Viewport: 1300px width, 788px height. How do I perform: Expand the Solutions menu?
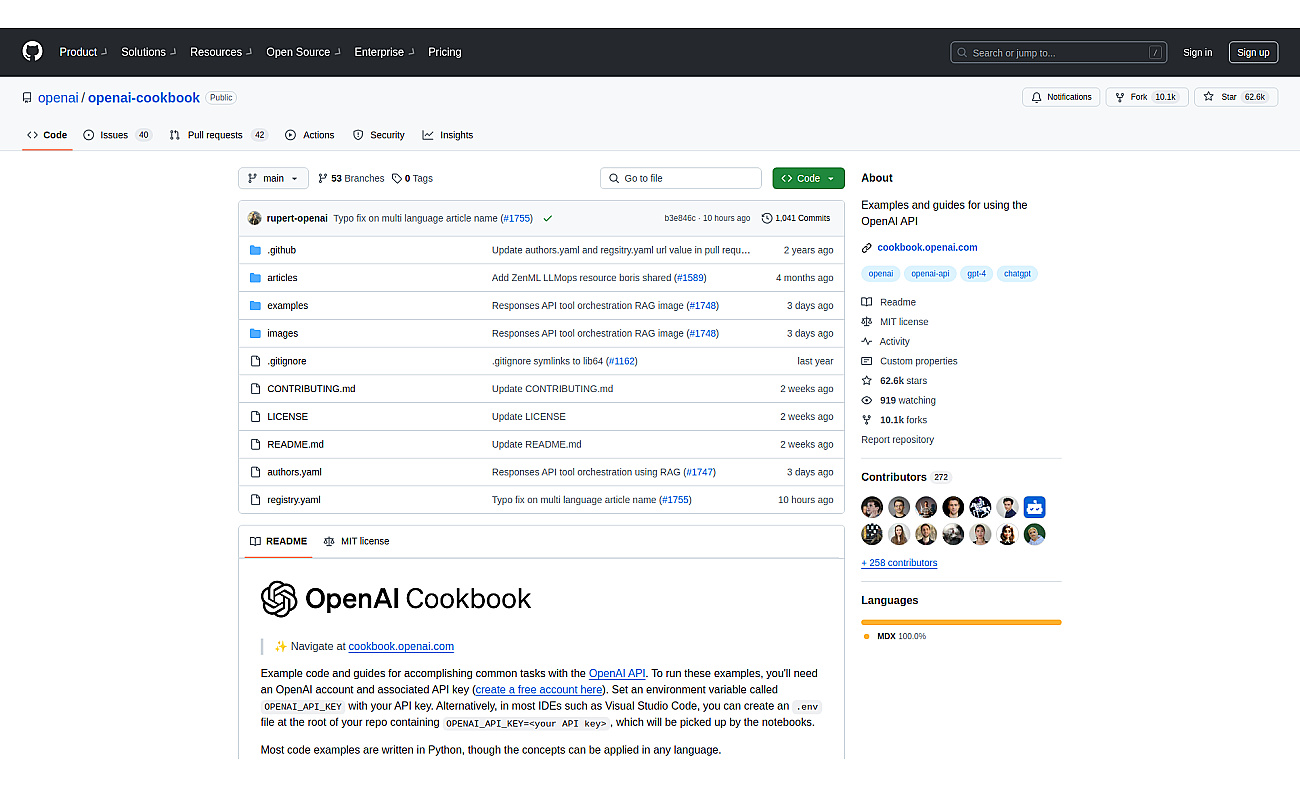pyautogui.click(x=148, y=52)
